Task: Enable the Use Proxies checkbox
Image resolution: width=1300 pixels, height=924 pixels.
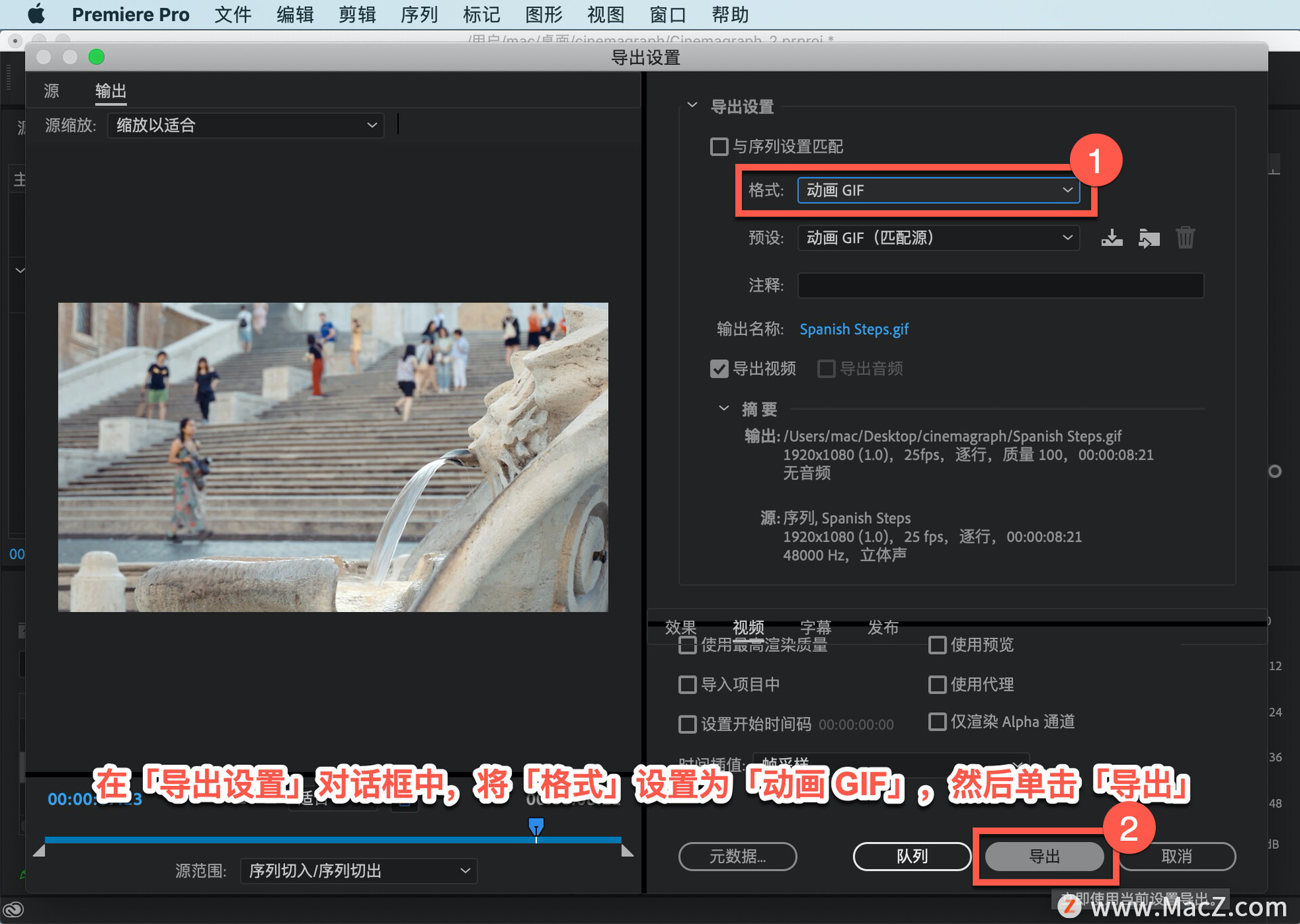Action: pos(937,685)
